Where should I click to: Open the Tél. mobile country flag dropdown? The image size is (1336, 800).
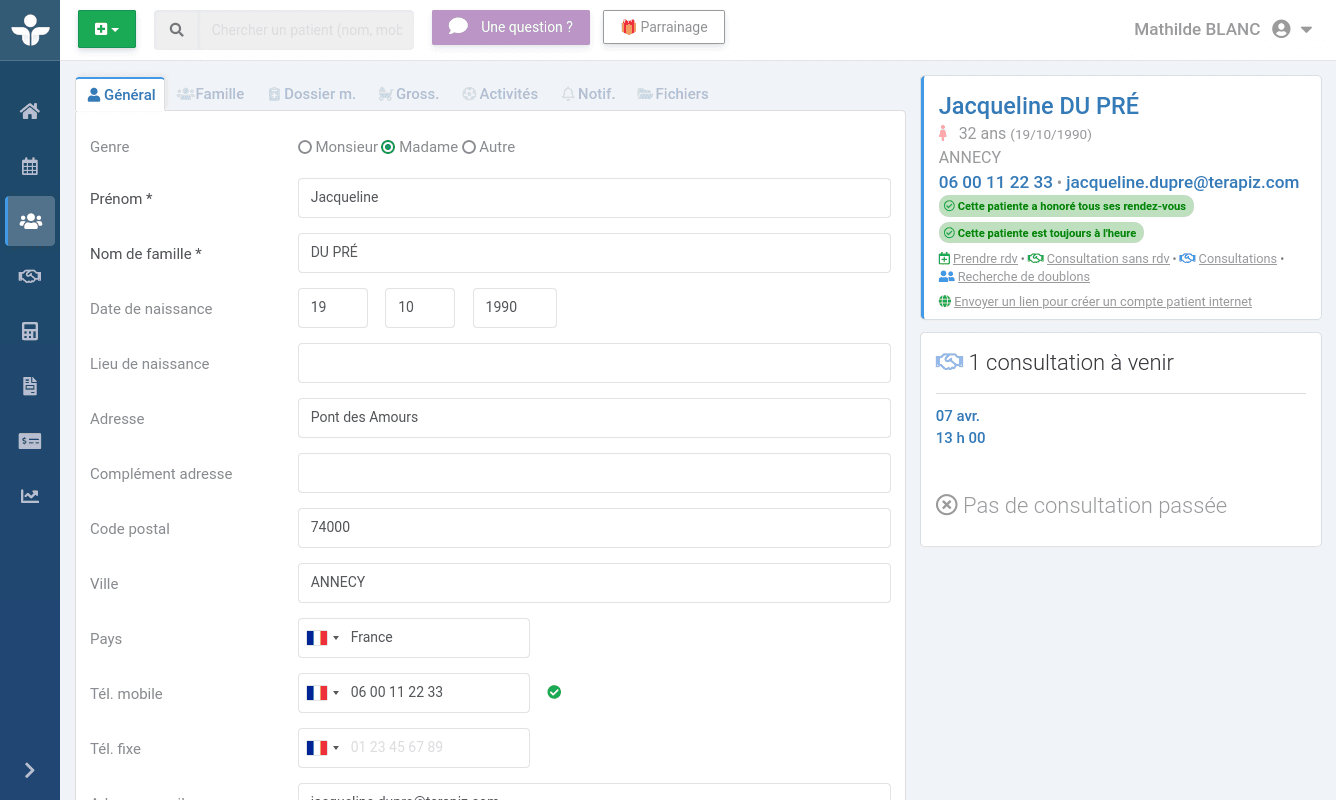point(323,693)
